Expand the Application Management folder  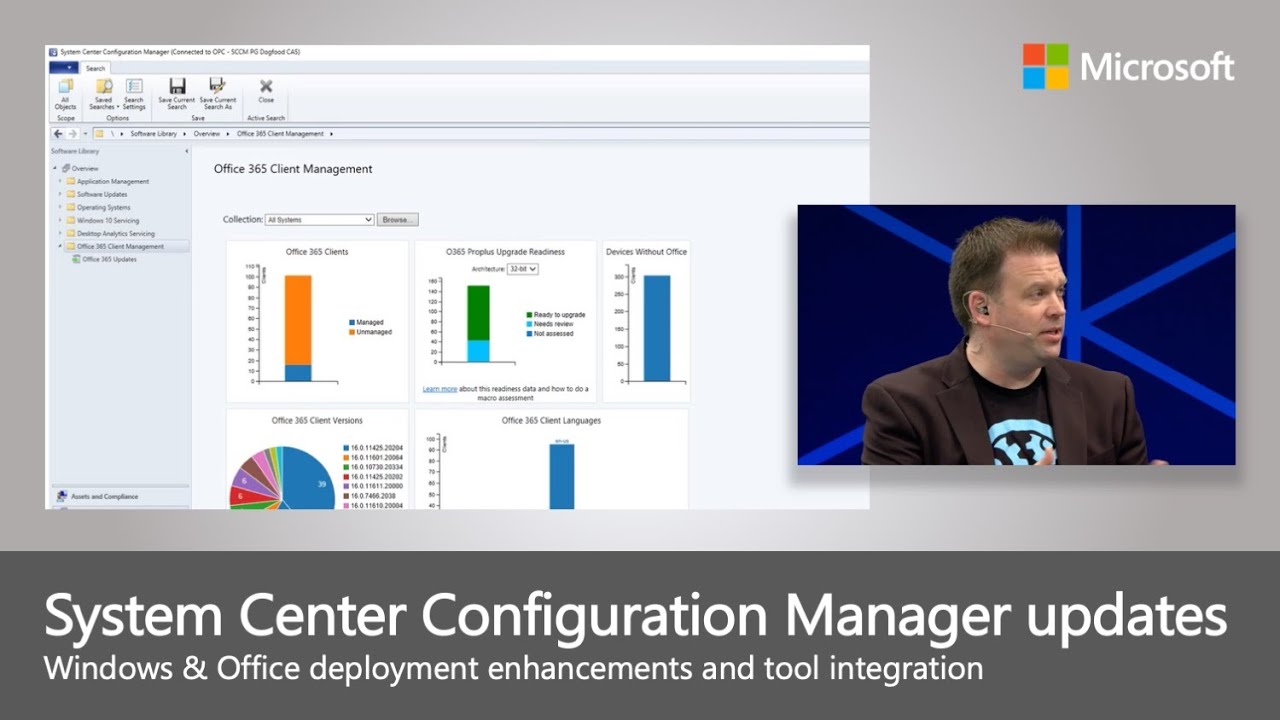60,181
